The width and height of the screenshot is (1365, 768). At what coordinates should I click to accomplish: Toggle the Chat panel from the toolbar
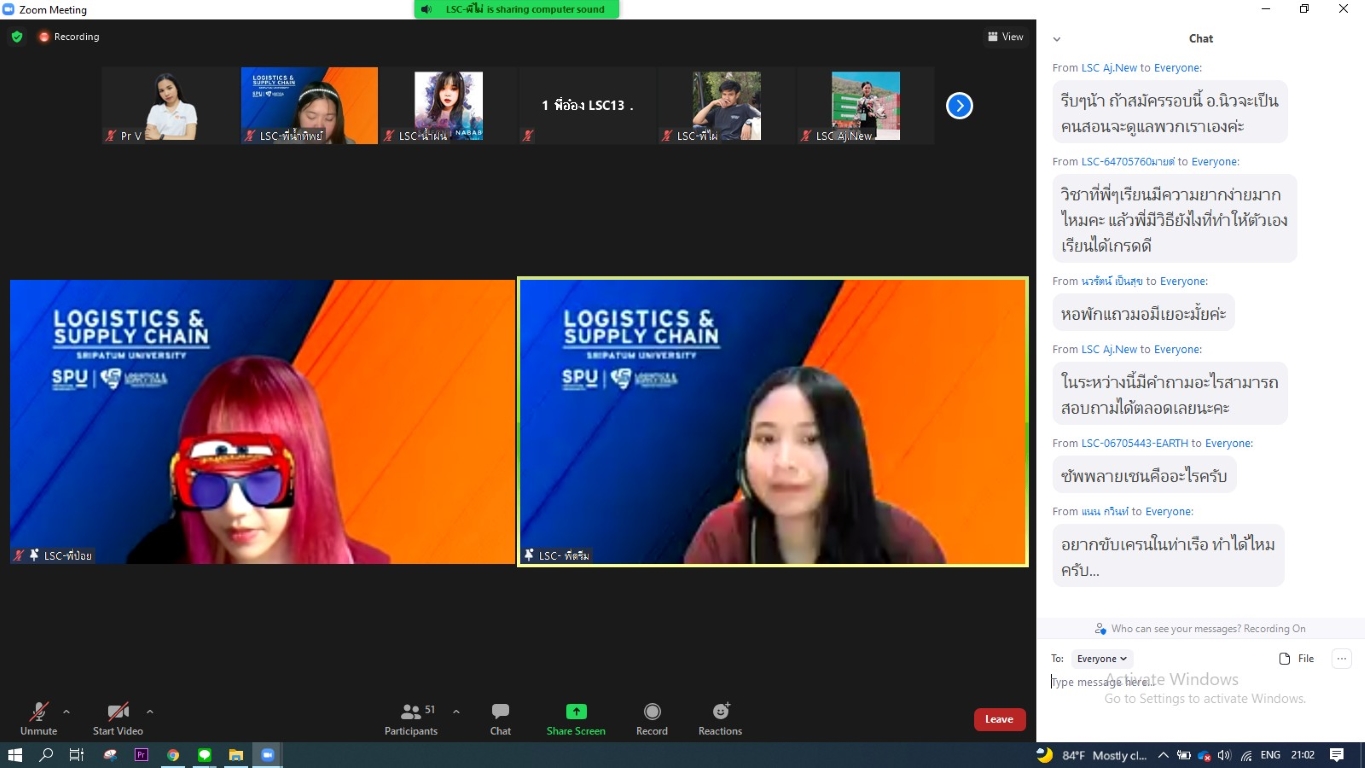(500, 718)
